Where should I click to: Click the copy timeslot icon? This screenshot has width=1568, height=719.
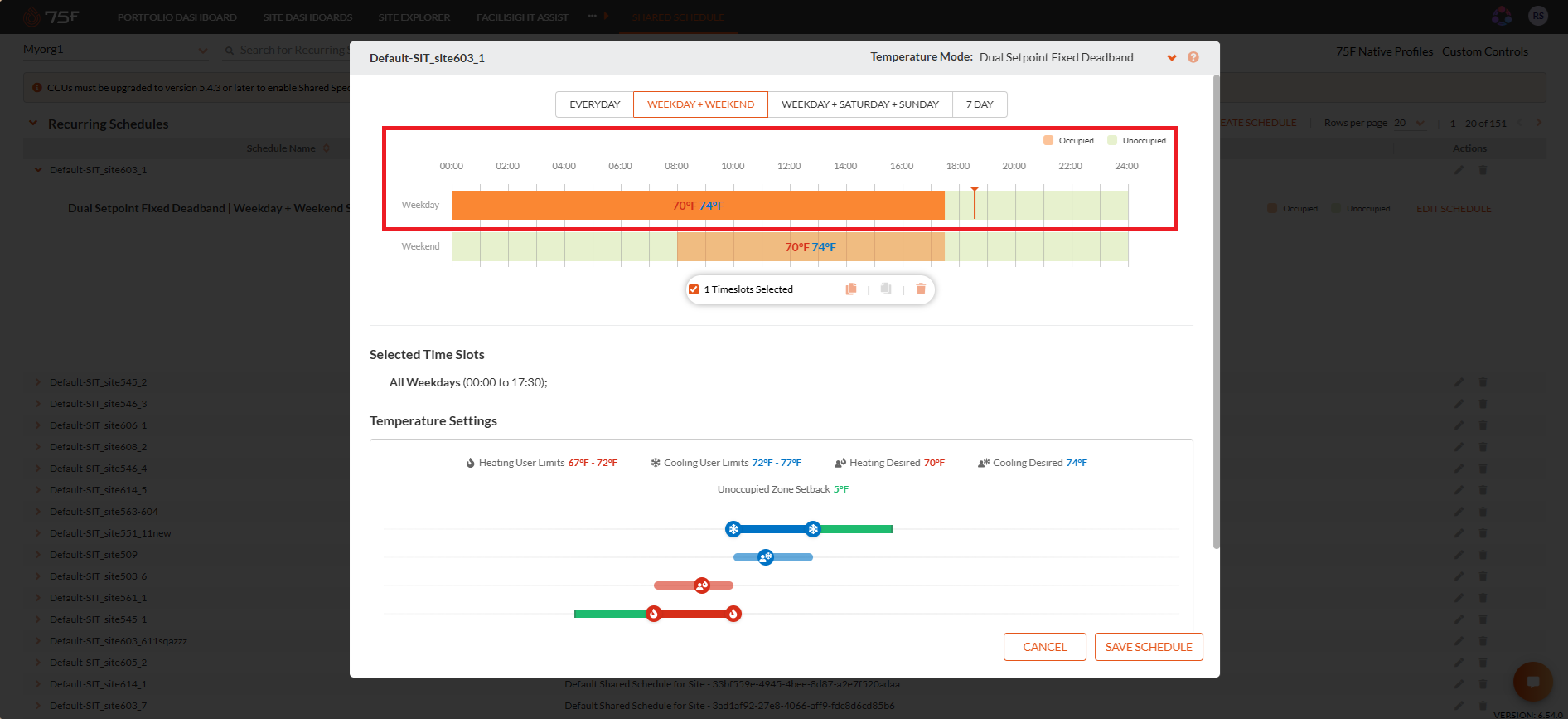coord(851,289)
